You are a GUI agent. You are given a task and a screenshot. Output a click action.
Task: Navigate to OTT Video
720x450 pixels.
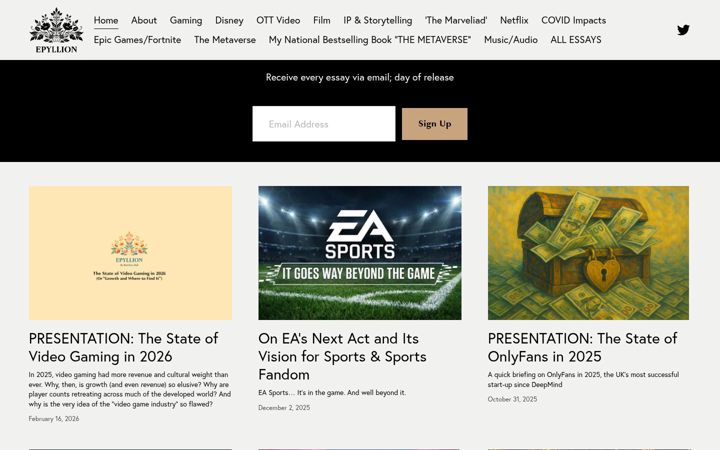[278, 20]
